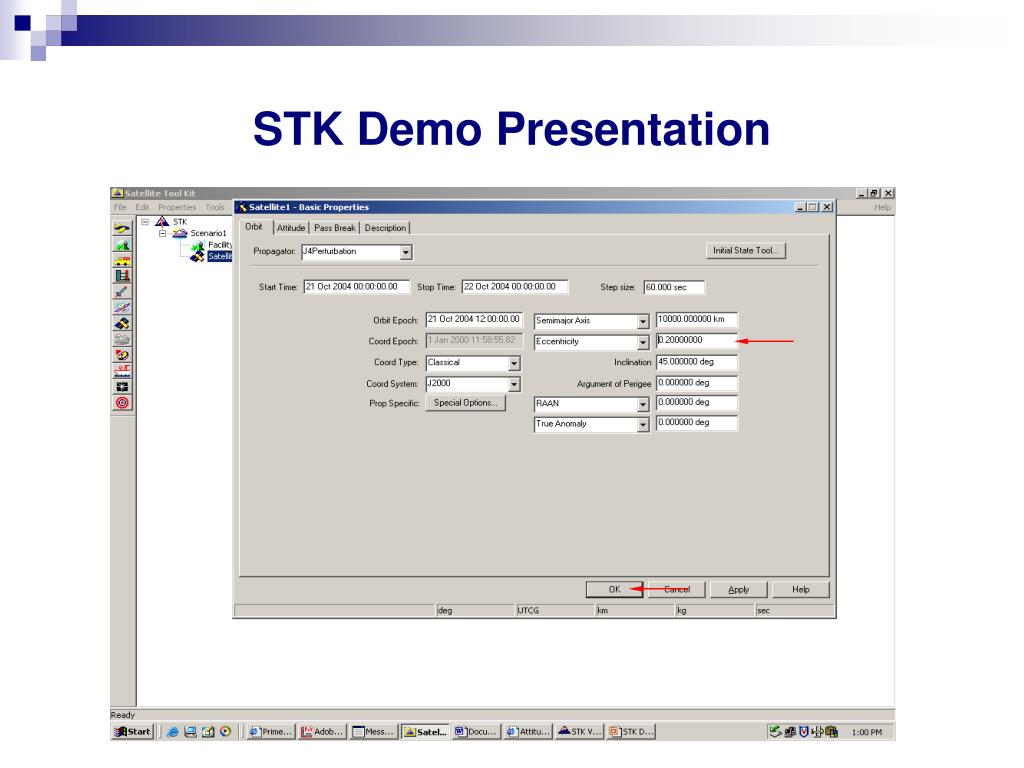Select the black four-square toolbar icon
This screenshot has width=1024, height=768.
pyautogui.click(x=122, y=387)
